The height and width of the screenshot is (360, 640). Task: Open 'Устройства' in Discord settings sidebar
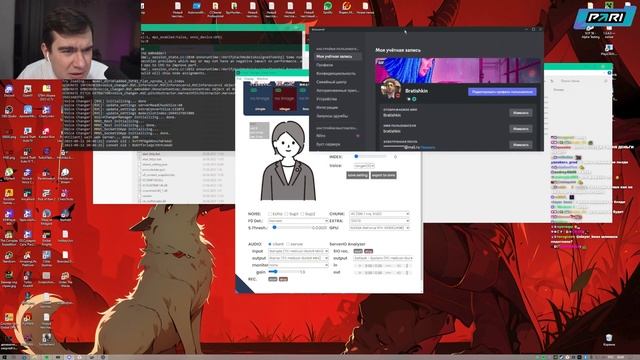(x=327, y=99)
